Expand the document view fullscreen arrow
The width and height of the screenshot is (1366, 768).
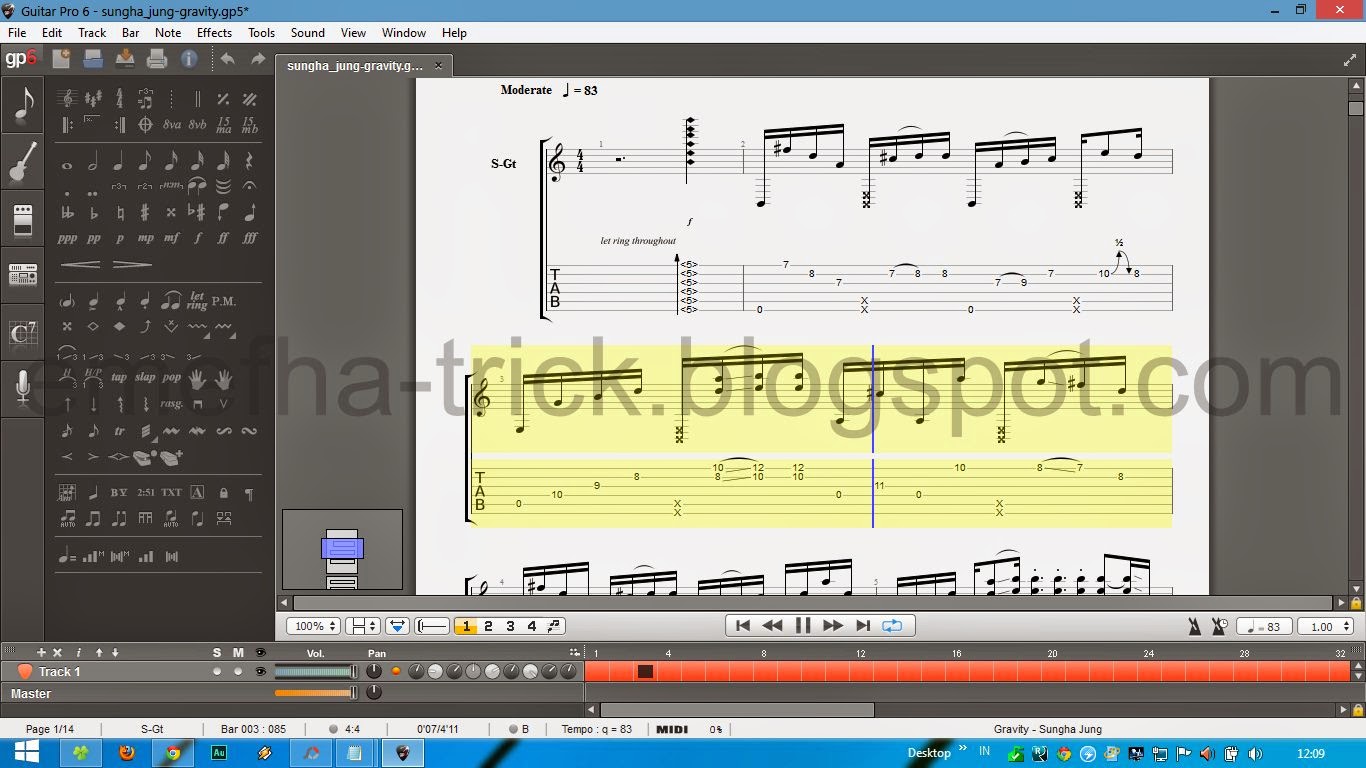click(x=1349, y=60)
